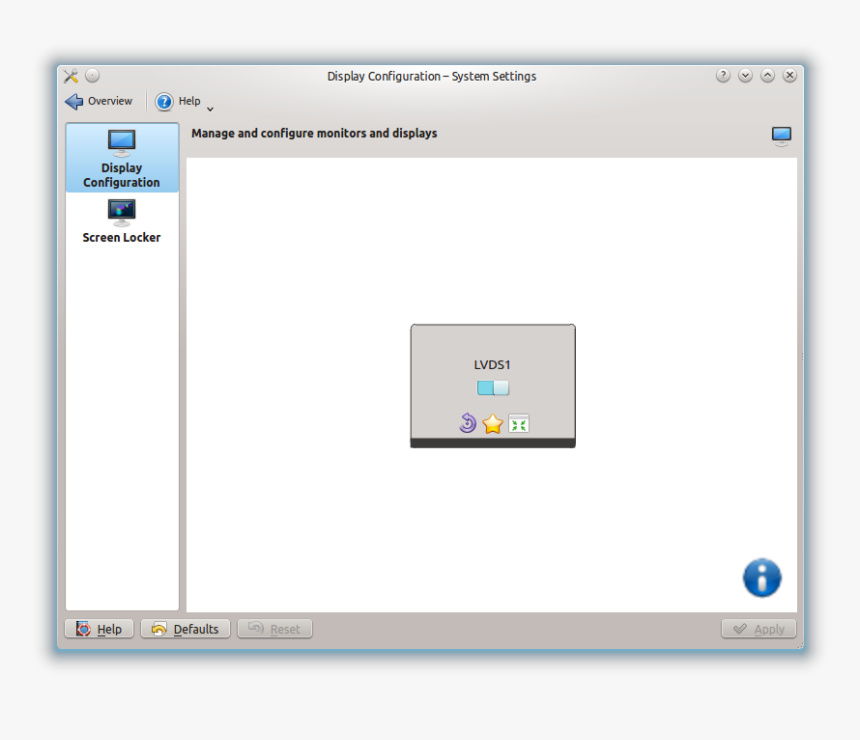Click the Help button at bottom left

point(98,629)
